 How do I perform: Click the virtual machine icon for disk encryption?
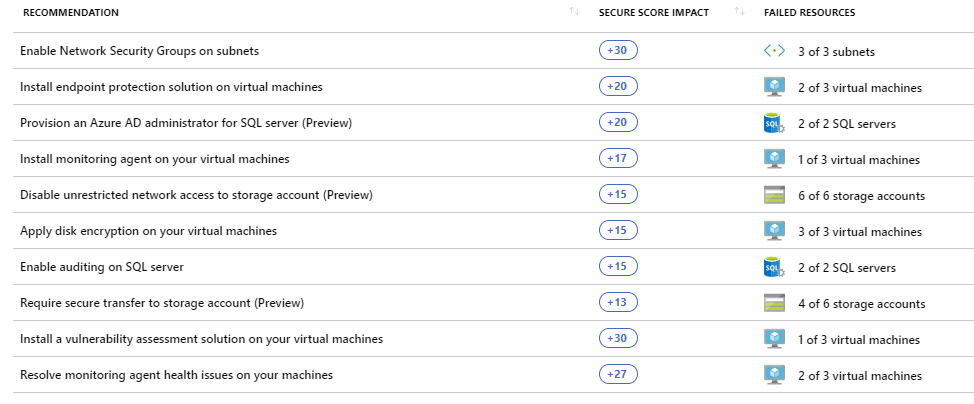click(x=774, y=231)
